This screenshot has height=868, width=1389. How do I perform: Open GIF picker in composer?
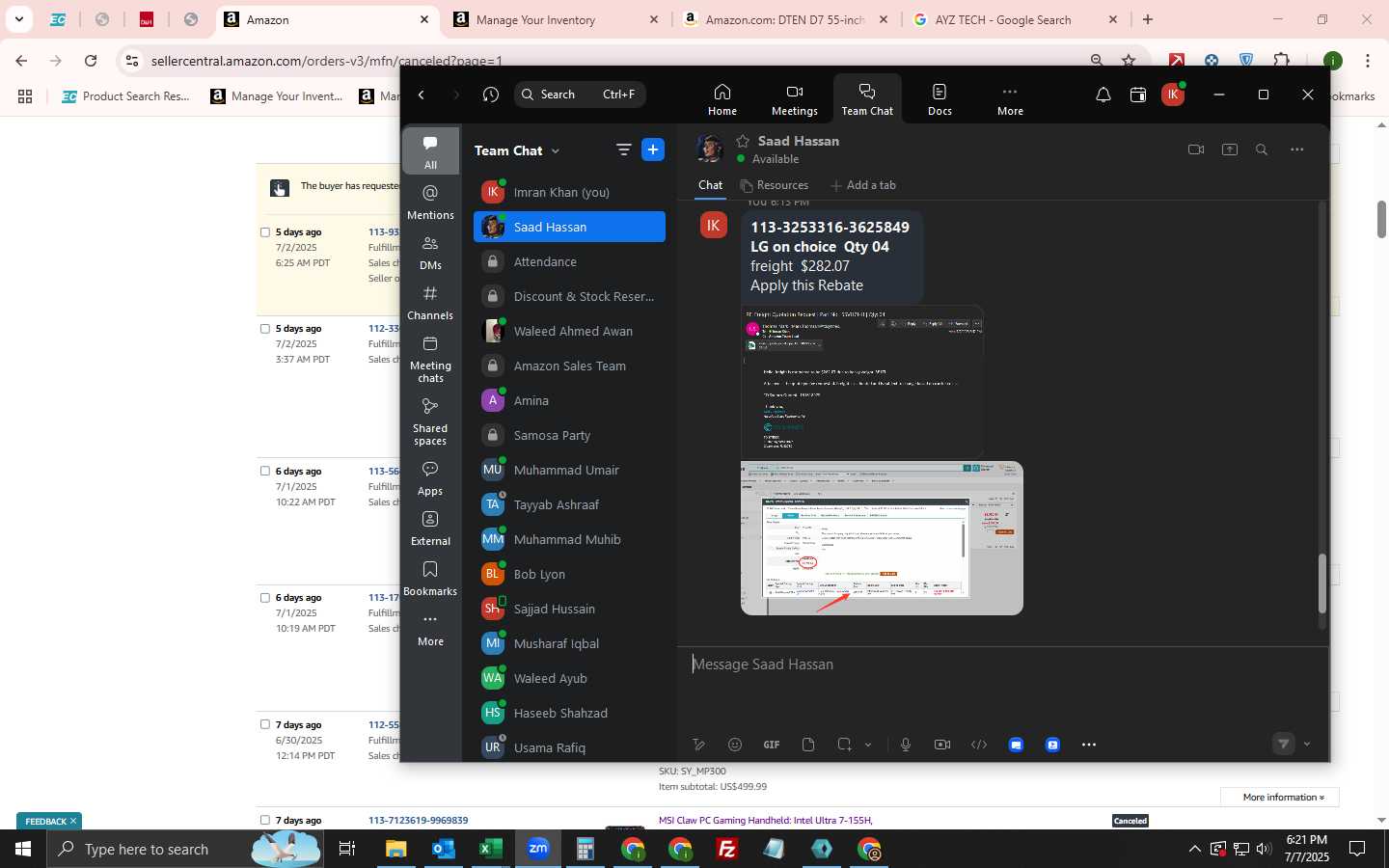(x=772, y=745)
